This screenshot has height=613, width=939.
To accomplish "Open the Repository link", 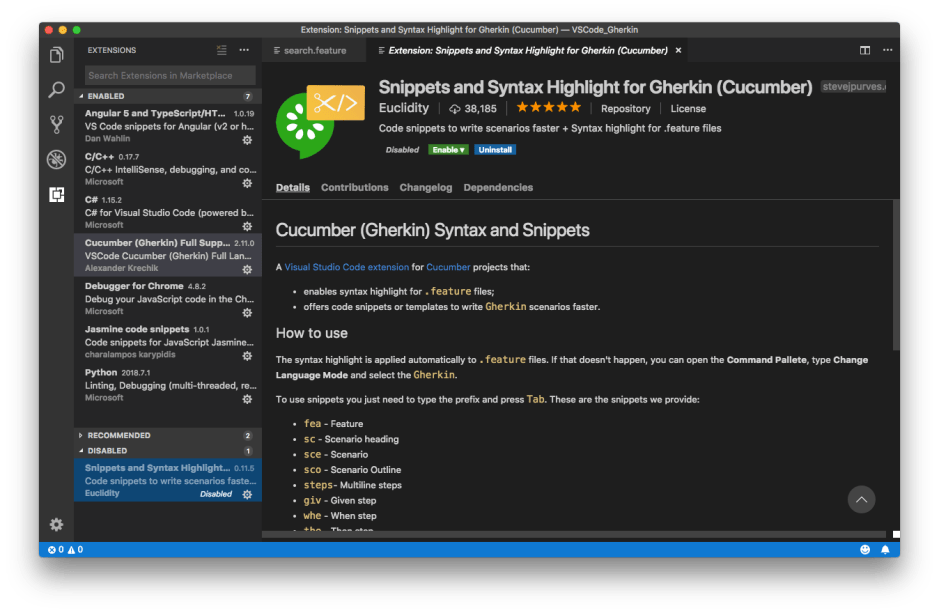I will point(625,108).
